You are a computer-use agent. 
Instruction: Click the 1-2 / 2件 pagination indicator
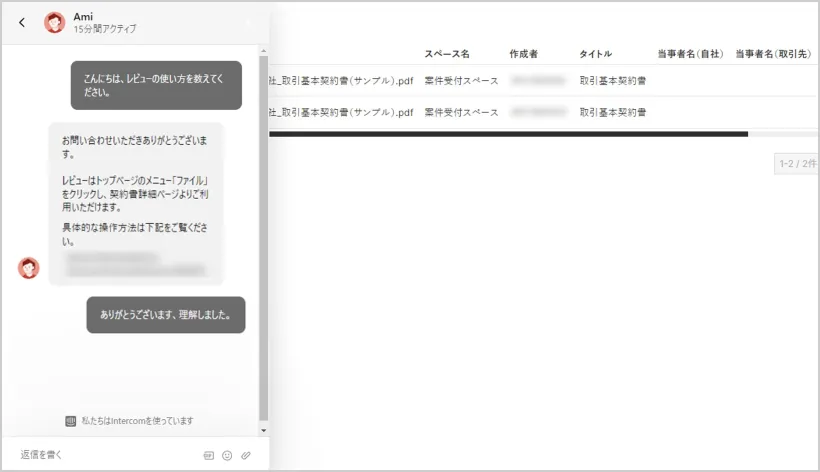[x=797, y=163]
